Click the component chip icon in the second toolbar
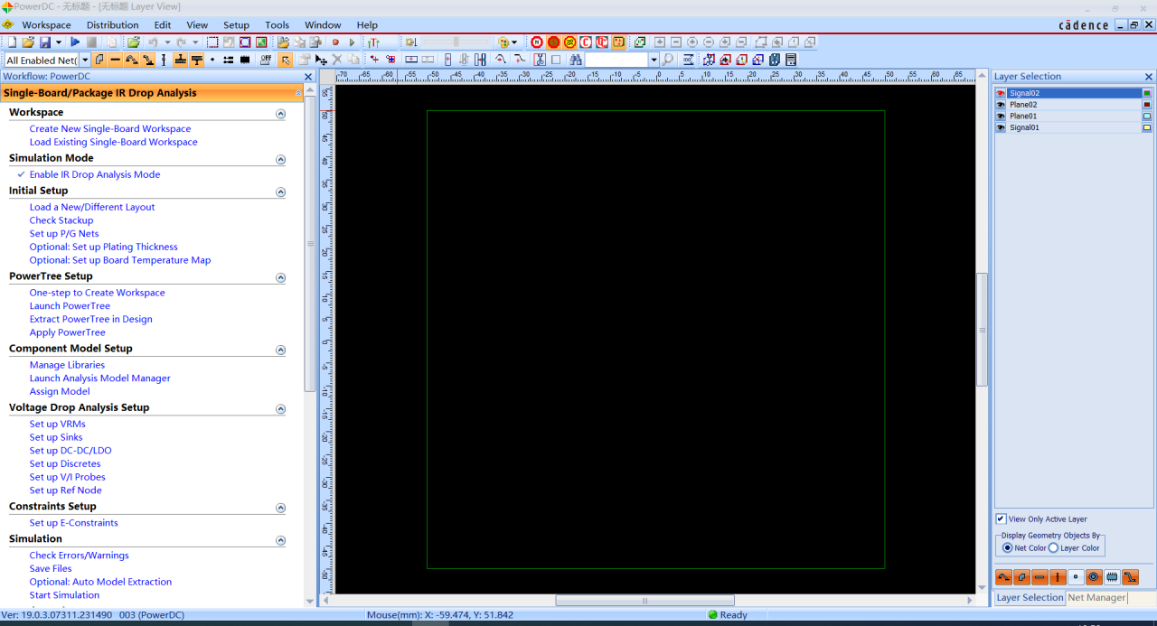Image resolution: width=1157 pixels, height=626 pixels. (x=245, y=60)
